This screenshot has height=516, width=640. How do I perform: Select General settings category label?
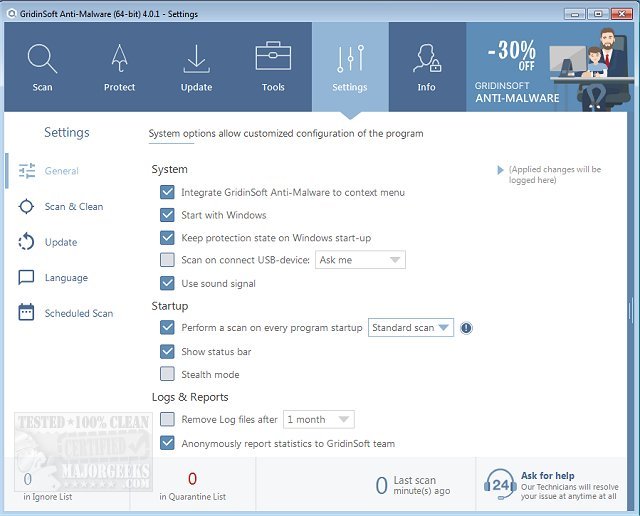(62, 171)
